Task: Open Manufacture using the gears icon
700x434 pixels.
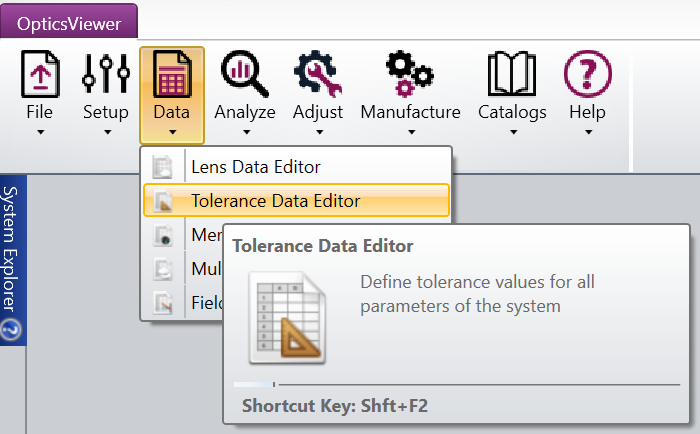Action: 410,75
